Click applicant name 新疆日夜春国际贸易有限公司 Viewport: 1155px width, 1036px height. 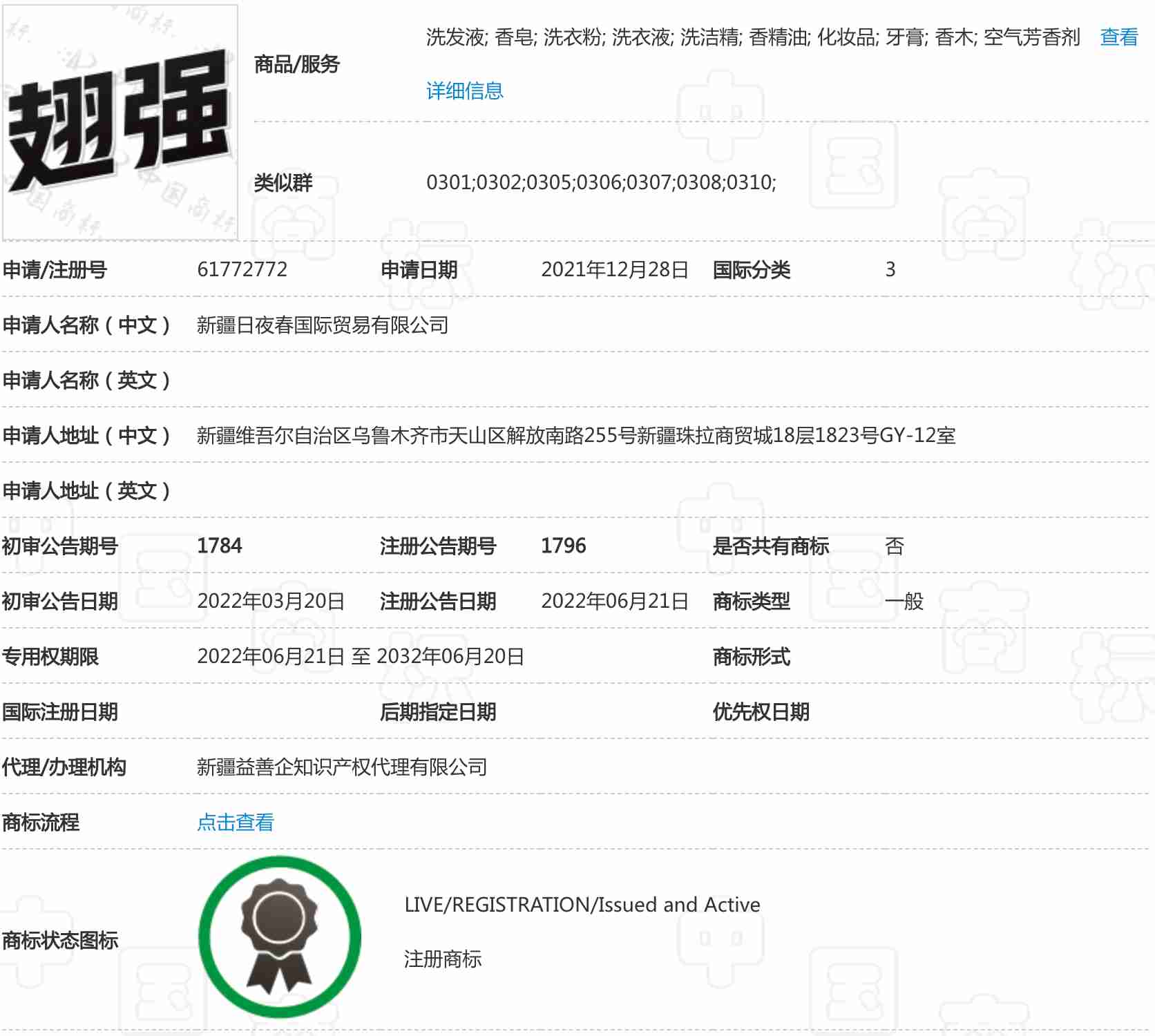click(x=323, y=325)
